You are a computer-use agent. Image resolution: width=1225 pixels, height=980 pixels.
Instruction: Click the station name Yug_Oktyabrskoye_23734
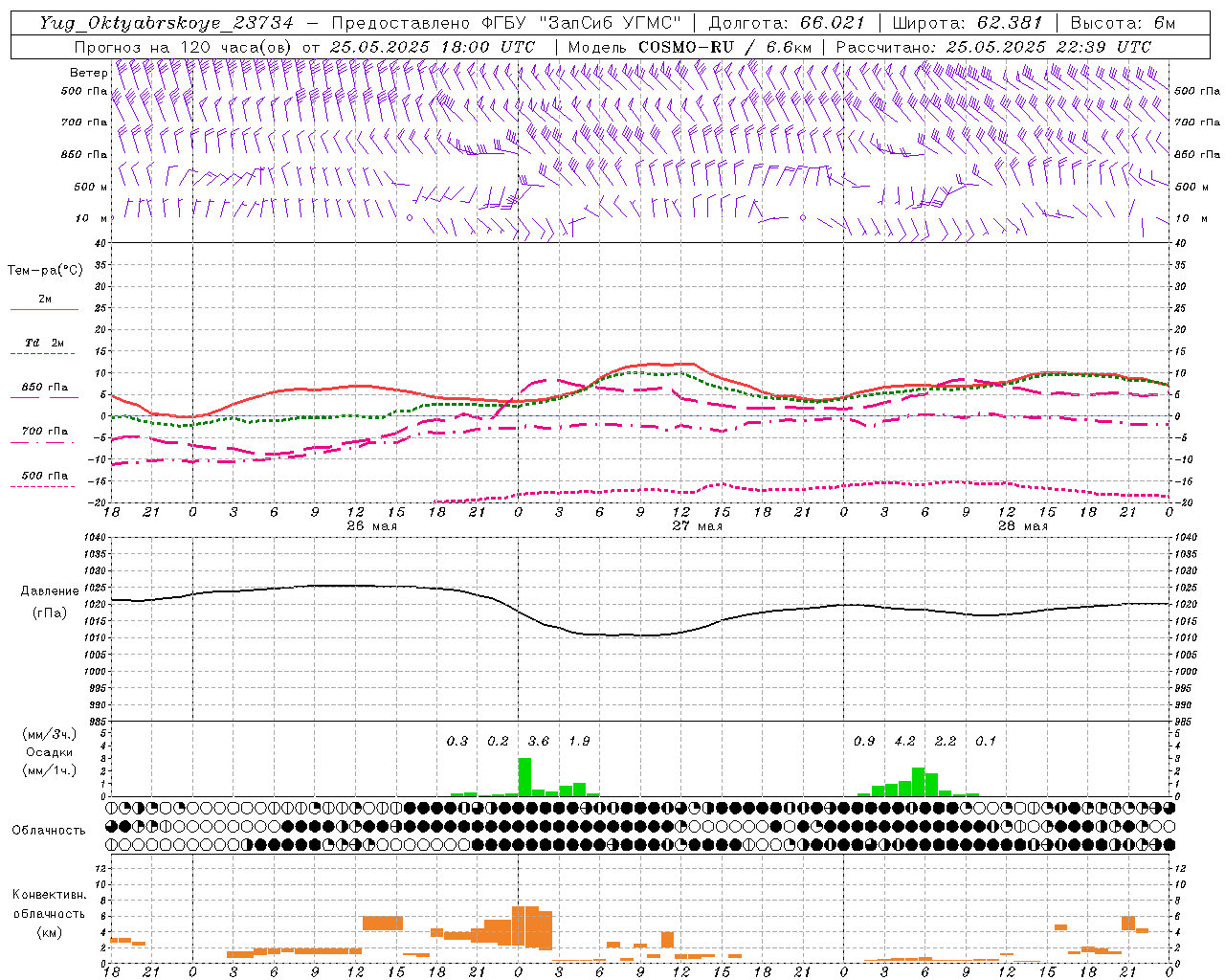pos(167,23)
